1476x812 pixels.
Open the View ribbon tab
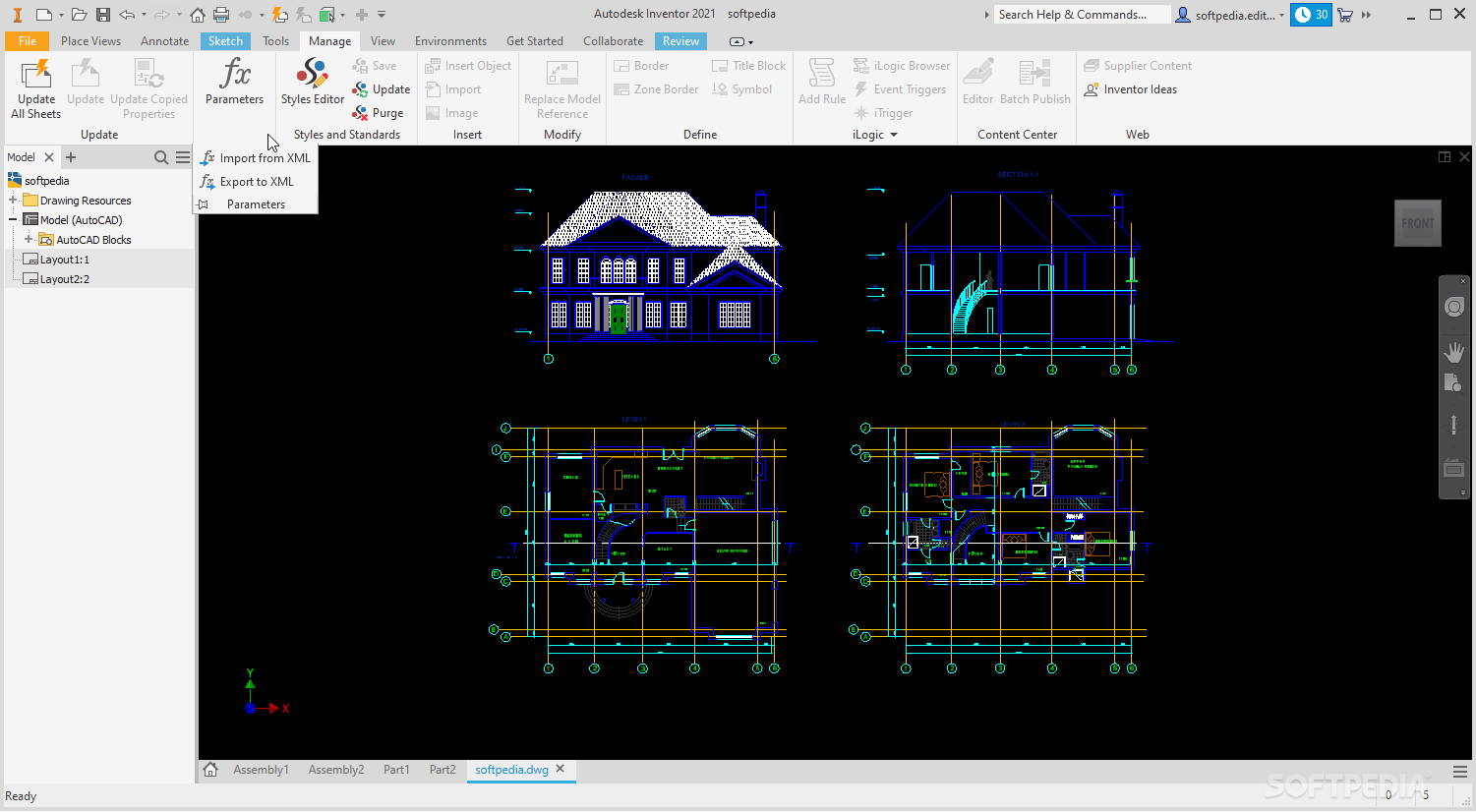tap(383, 41)
